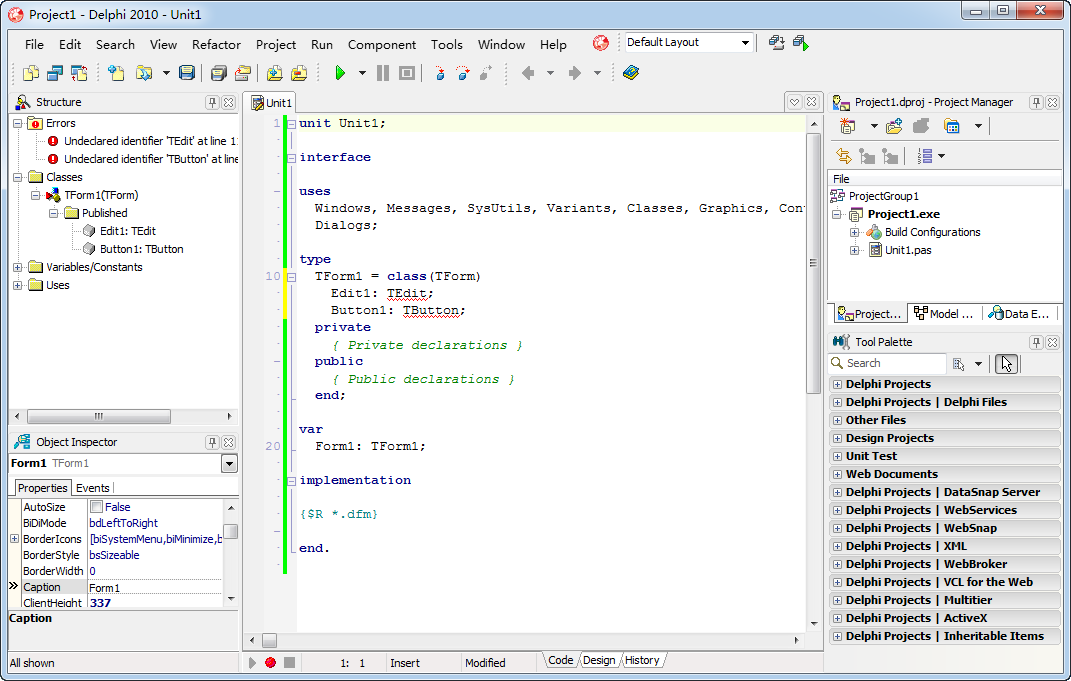The width and height of the screenshot is (1071, 681).
Task: Click the Tool Palette categories filter icon
Action: [959, 364]
